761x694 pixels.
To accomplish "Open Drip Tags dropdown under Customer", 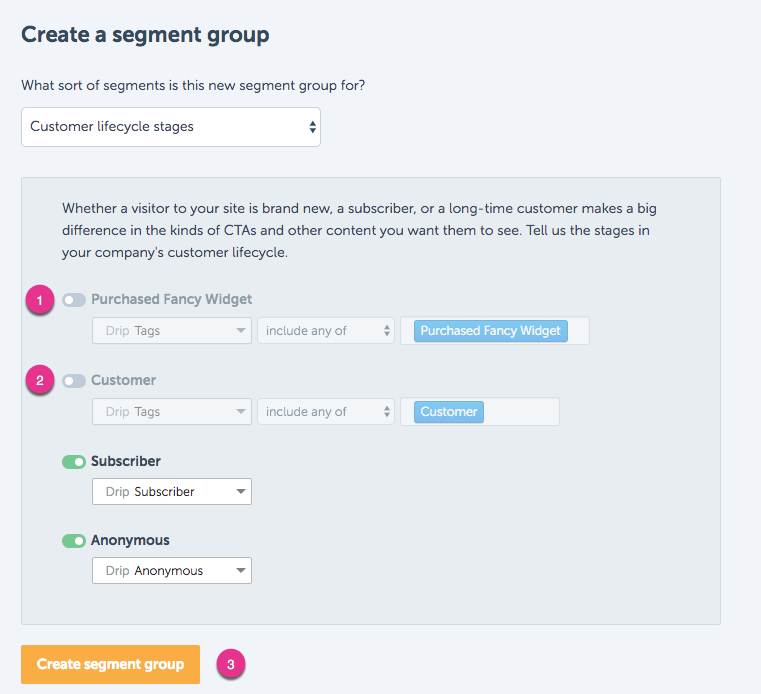I will [172, 412].
